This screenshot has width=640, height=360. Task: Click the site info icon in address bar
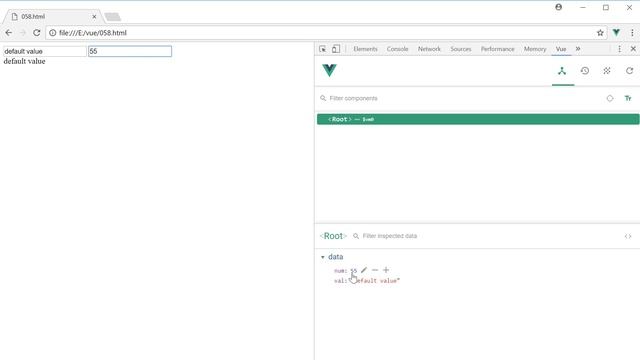pyautogui.click(x=53, y=33)
